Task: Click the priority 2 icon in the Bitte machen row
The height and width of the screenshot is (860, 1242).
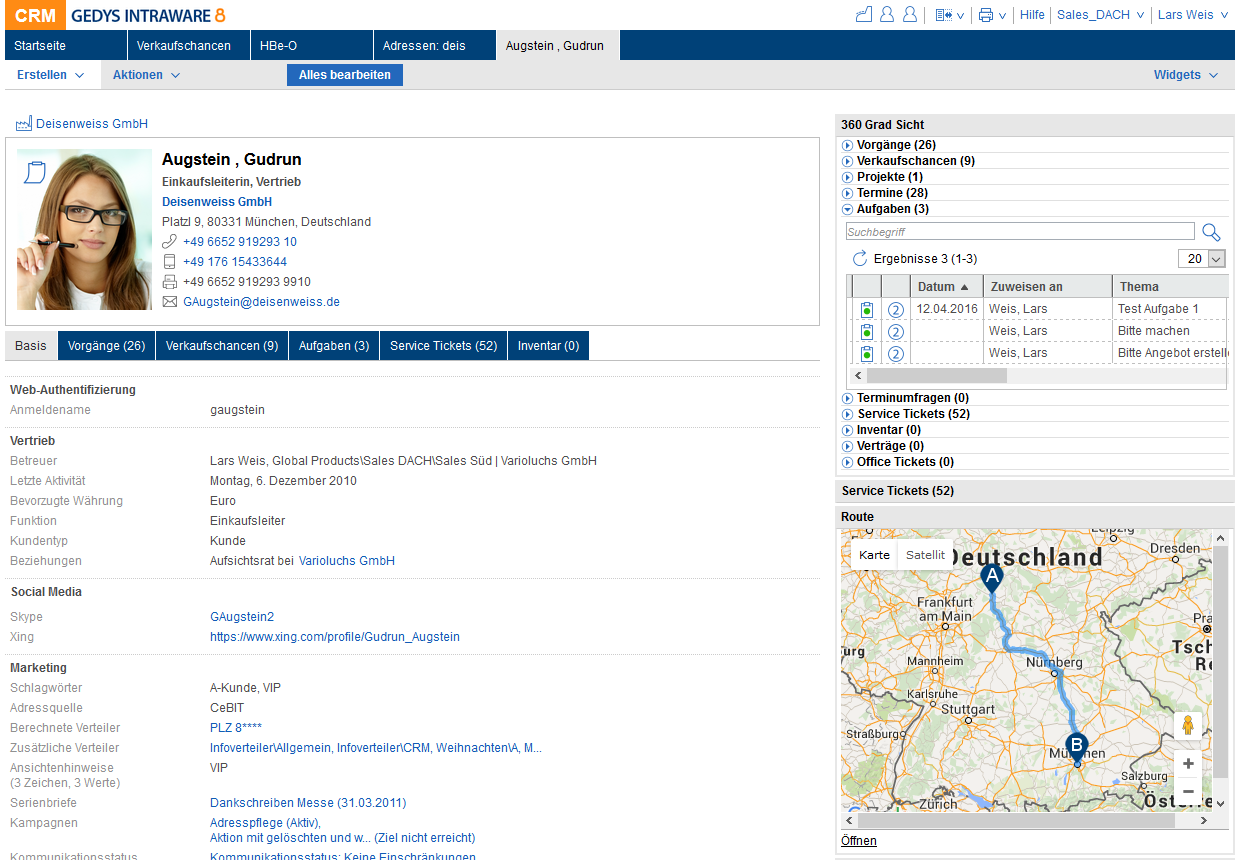Action: coord(896,332)
